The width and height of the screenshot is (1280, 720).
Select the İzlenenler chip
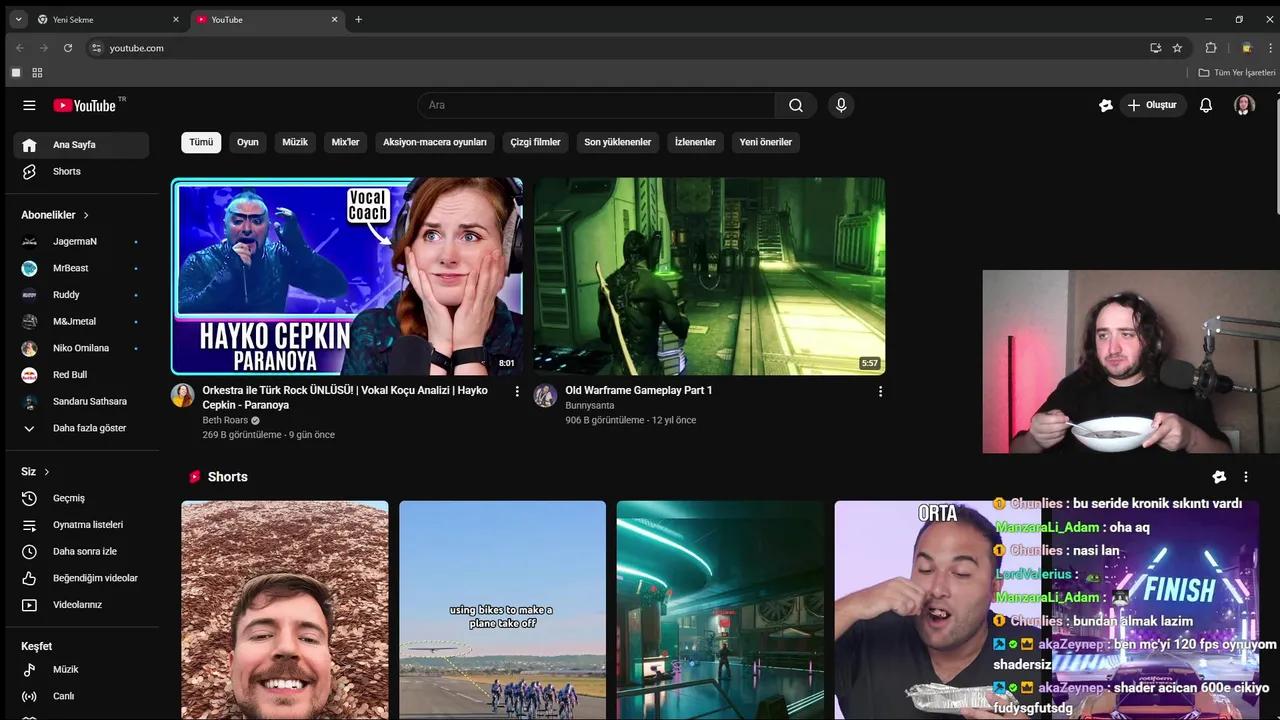[695, 142]
